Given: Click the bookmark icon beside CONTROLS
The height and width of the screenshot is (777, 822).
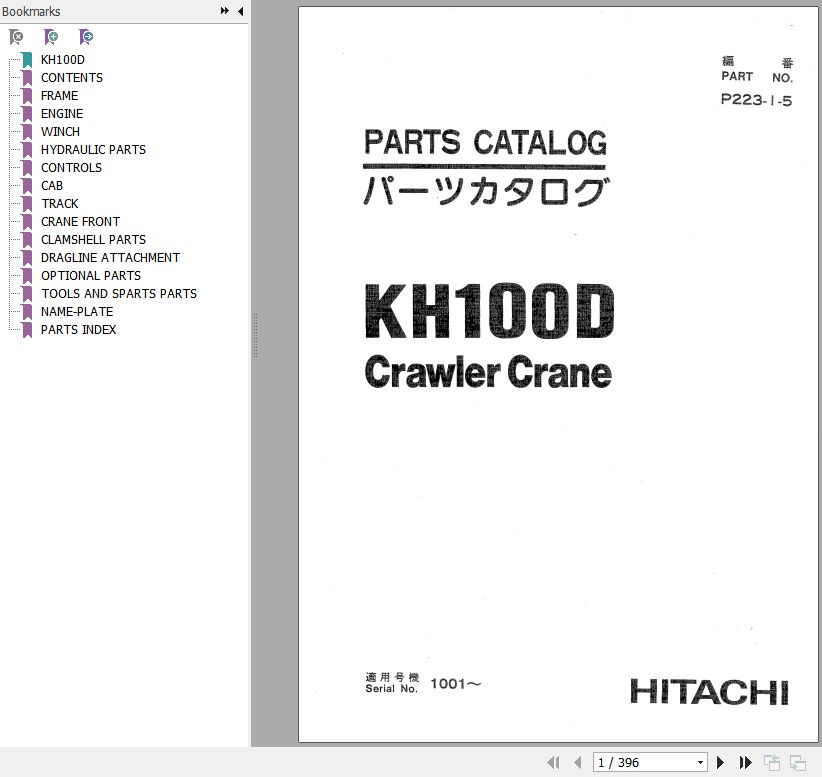Looking at the screenshot, I should click(27, 168).
